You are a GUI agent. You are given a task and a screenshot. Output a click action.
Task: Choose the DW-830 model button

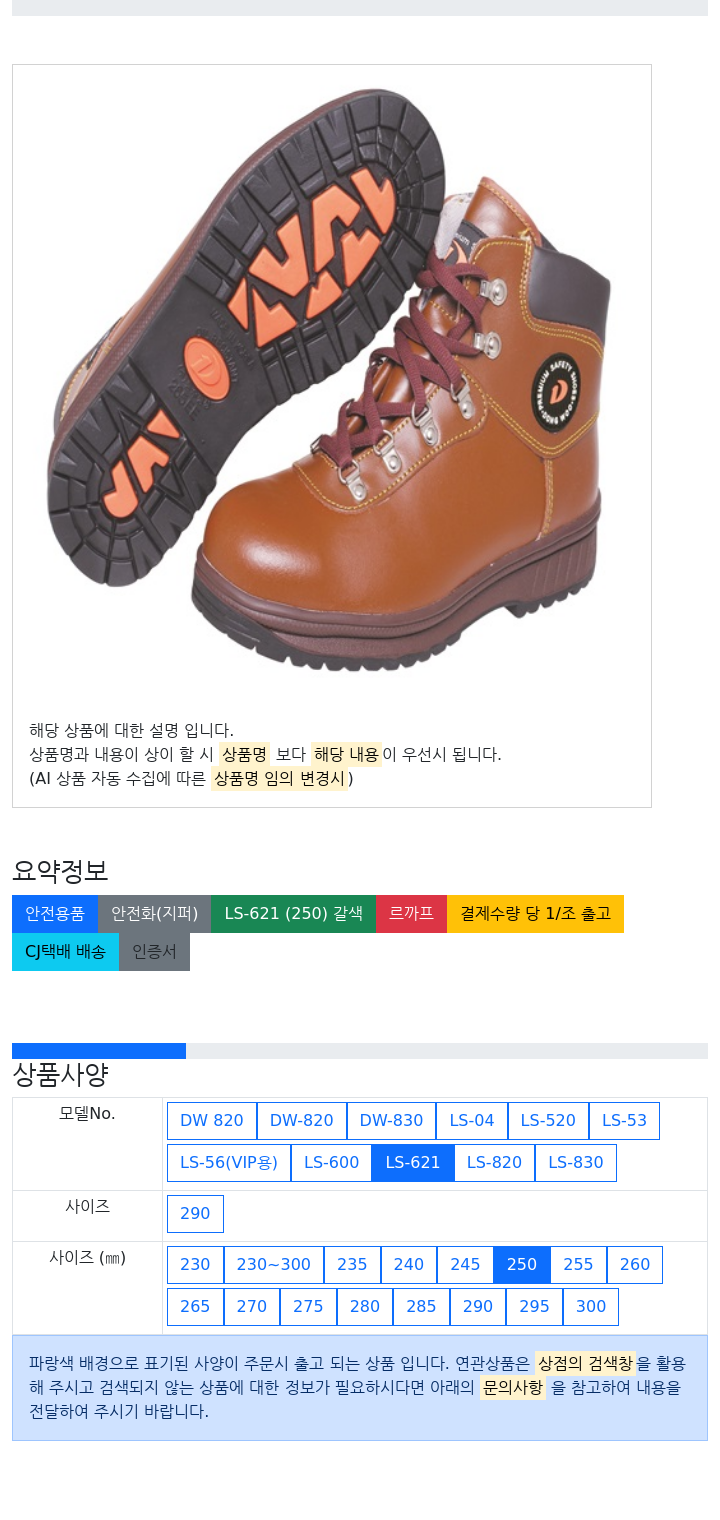(x=392, y=1121)
